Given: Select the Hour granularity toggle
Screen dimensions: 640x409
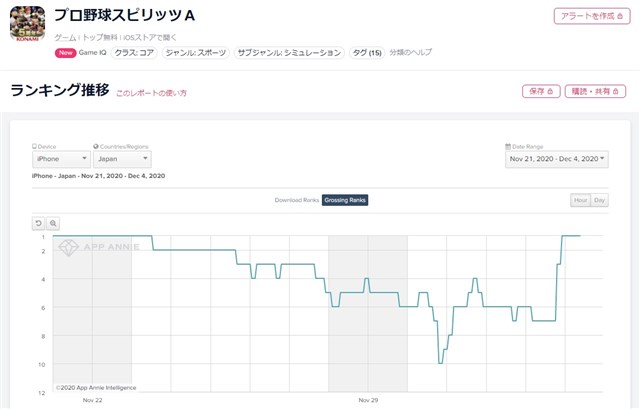Looking at the screenshot, I should click(x=580, y=200).
